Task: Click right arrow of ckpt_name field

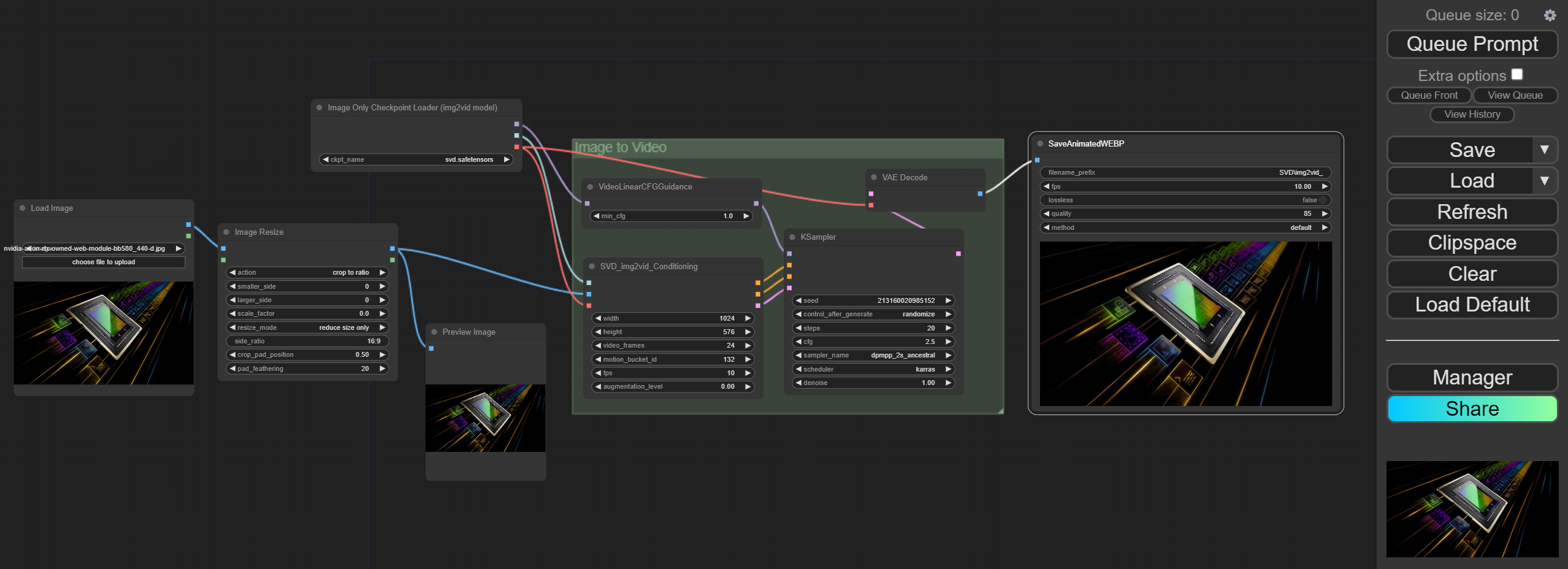Action: 507,159
